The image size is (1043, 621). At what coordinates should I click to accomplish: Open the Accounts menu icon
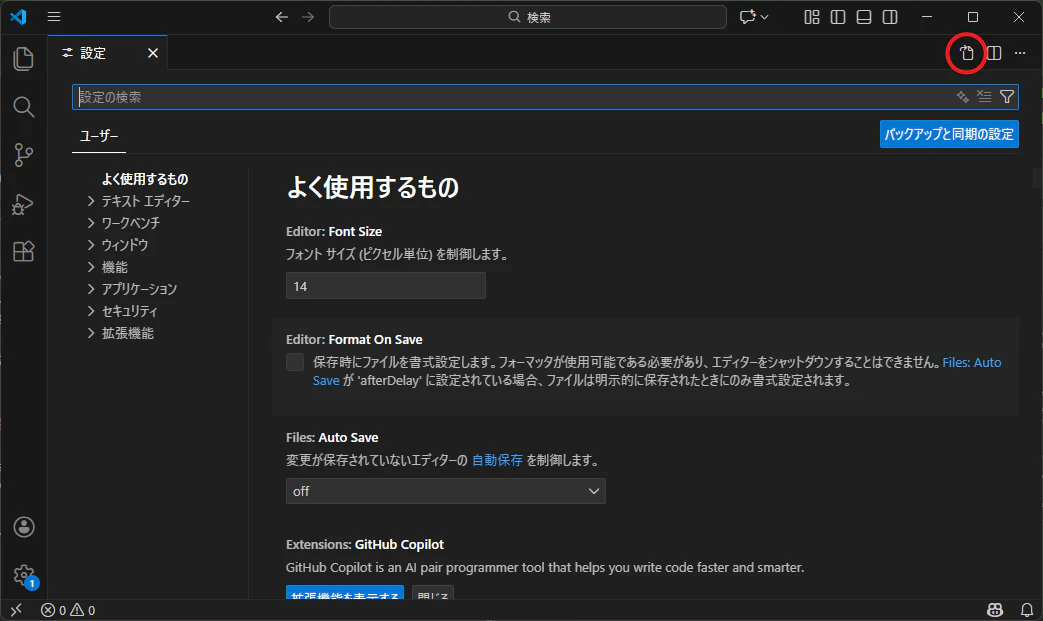[x=24, y=527]
